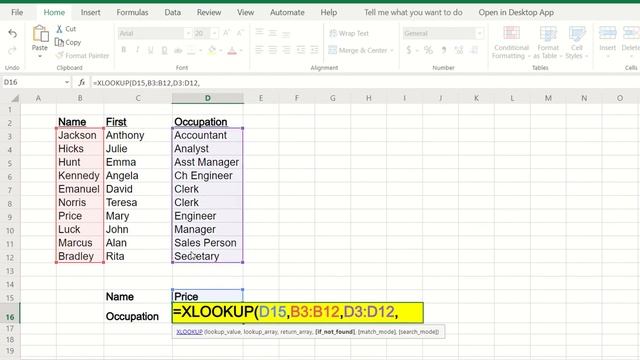Select the column D header
The image size is (640, 360).
pos(208,98)
